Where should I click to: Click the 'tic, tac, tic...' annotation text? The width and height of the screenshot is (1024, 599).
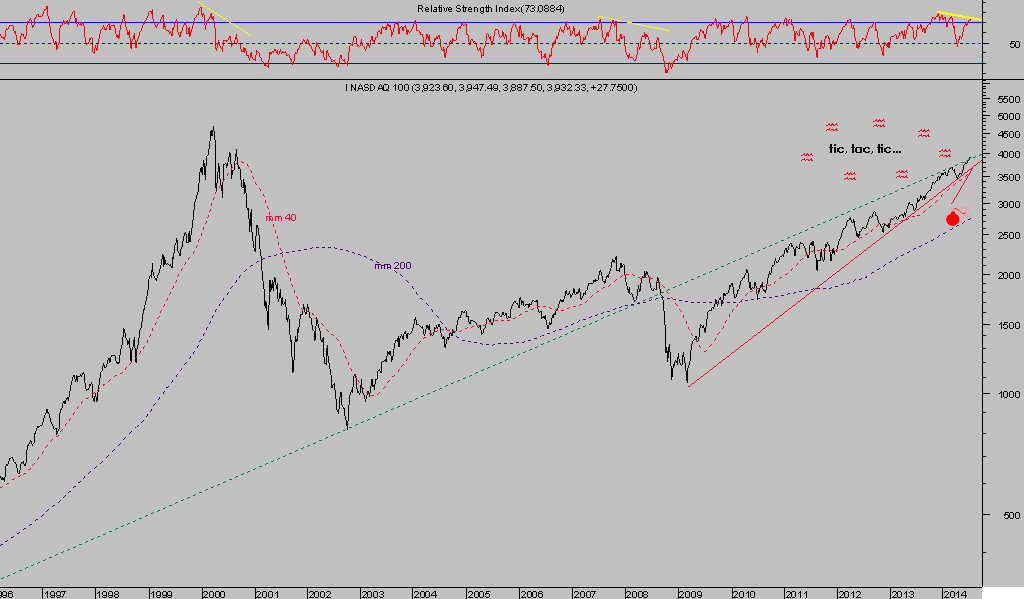(x=865, y=149)
